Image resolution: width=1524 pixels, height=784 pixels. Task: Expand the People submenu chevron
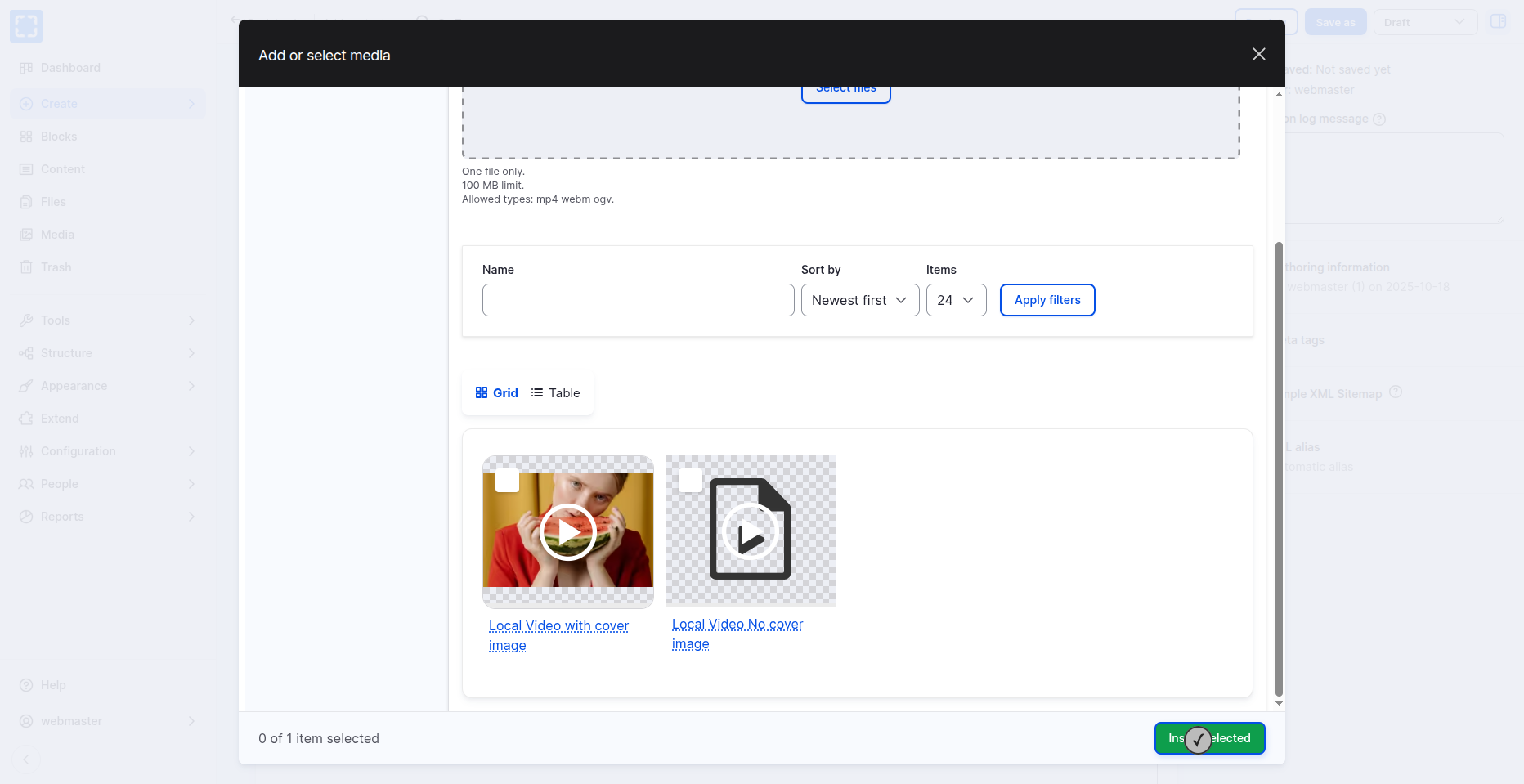coord(191,484)
